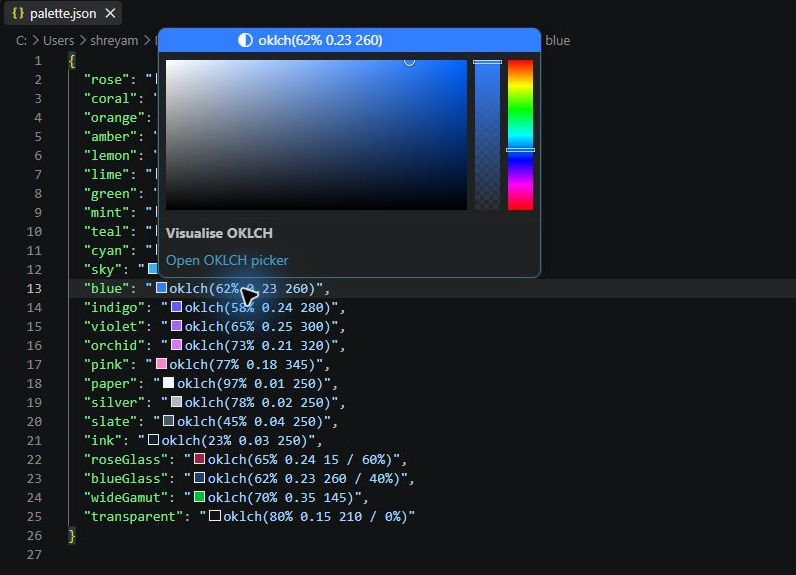This screenshot has height=575, width=796.
Task: Click the value oklch(80% 0.15 210 / 0%)
Action: coord(316,516)
